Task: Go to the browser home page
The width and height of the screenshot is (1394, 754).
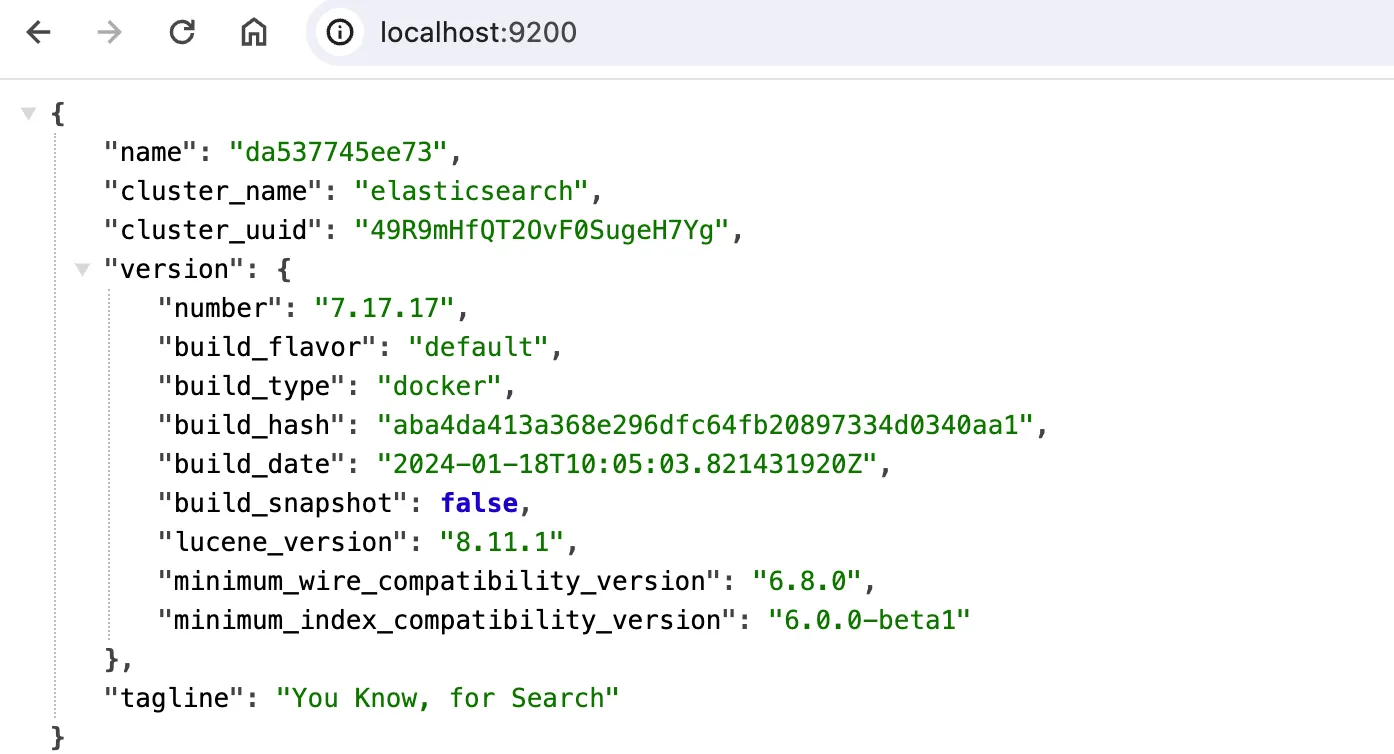Action: pyautogui.click(x=254, y=33)
